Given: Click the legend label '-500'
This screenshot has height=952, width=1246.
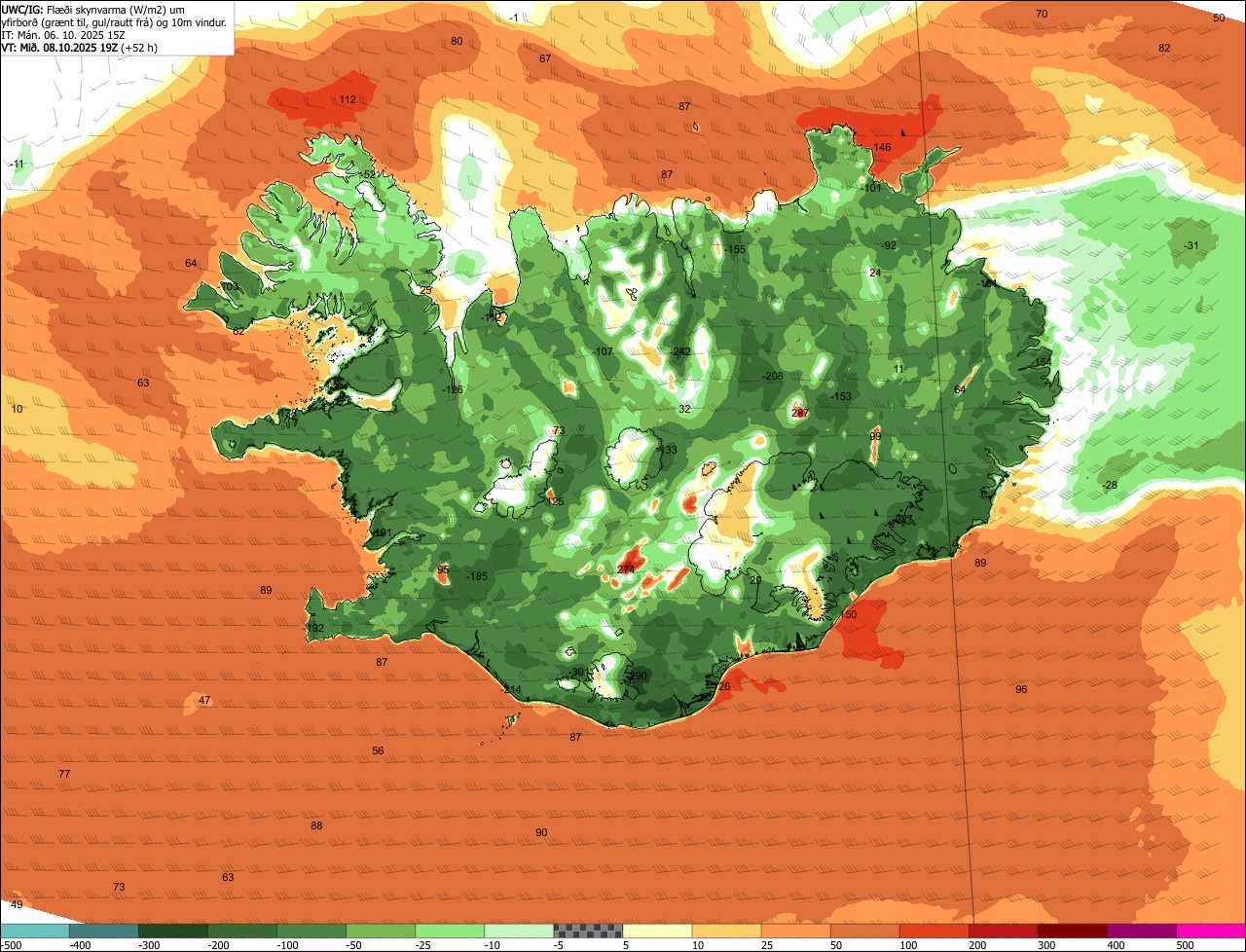Looking at the screenshot, I should coord(10,945).
